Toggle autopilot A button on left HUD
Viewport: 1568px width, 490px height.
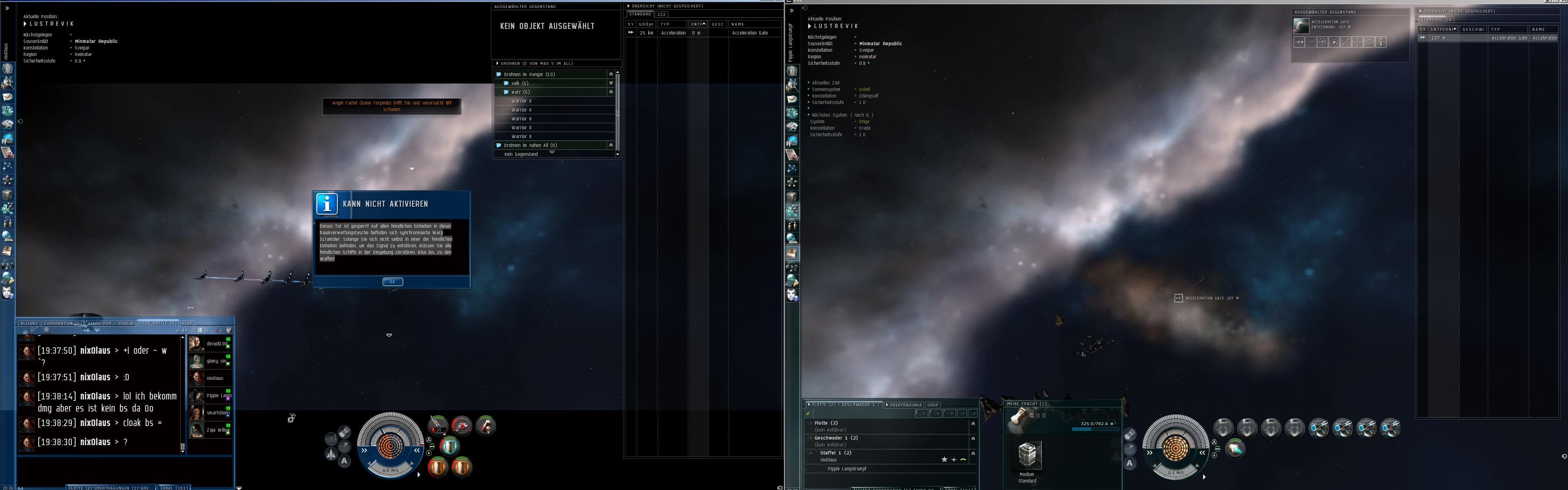344,461
